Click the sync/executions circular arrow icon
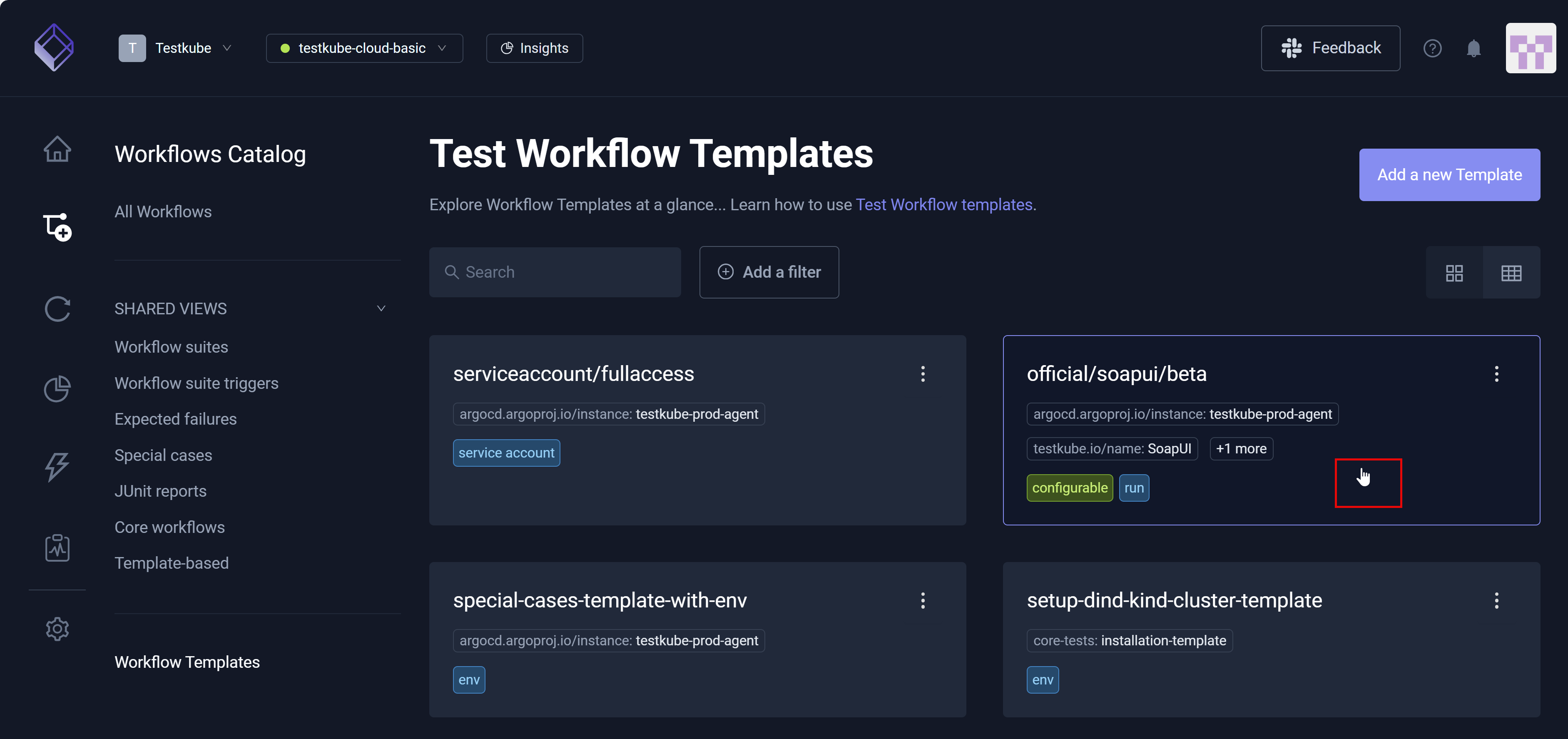Viewport: 1568px width, 739px height. tap(57, 309)
